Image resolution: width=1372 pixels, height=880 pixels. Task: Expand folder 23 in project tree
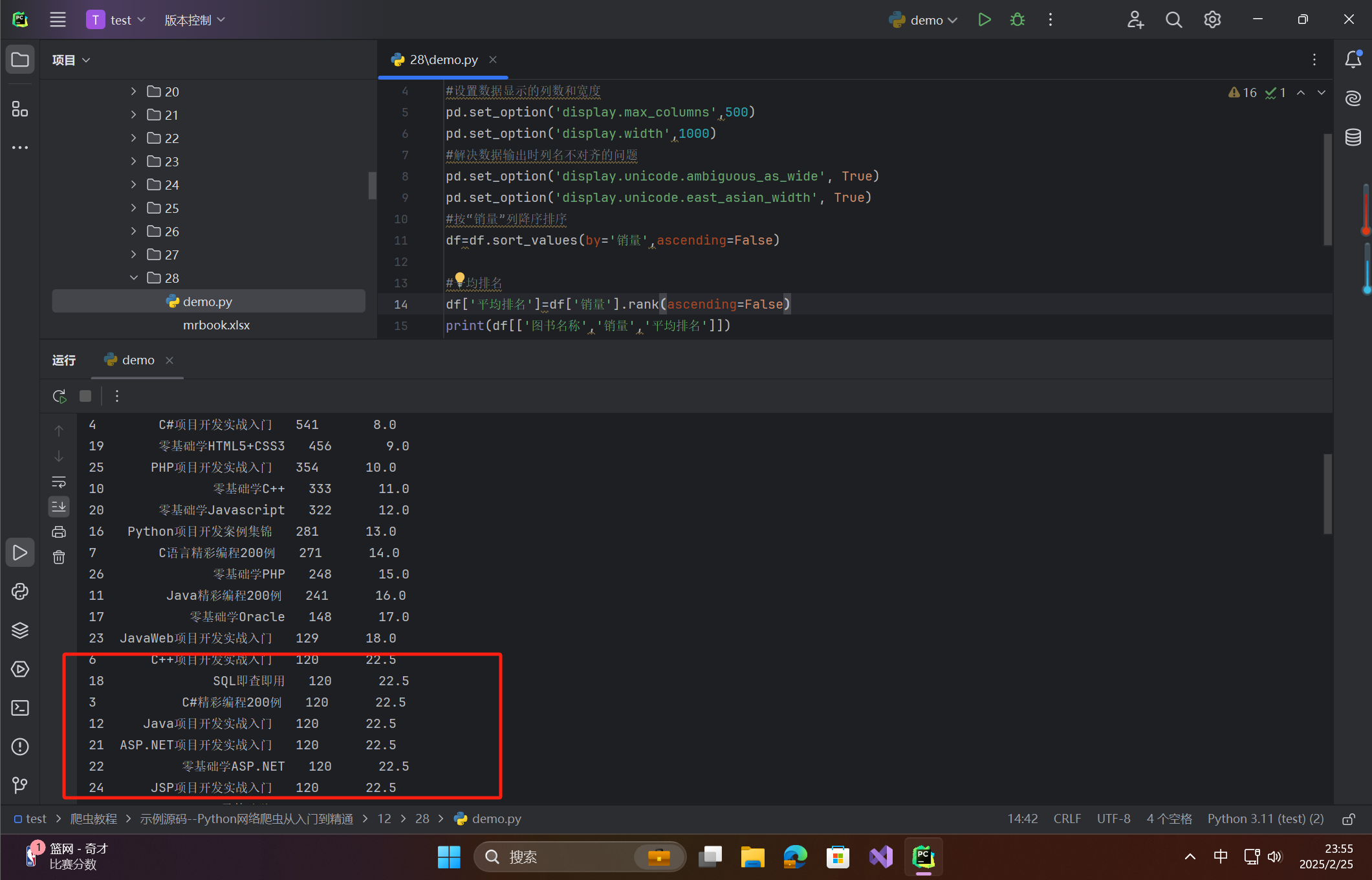133,161
